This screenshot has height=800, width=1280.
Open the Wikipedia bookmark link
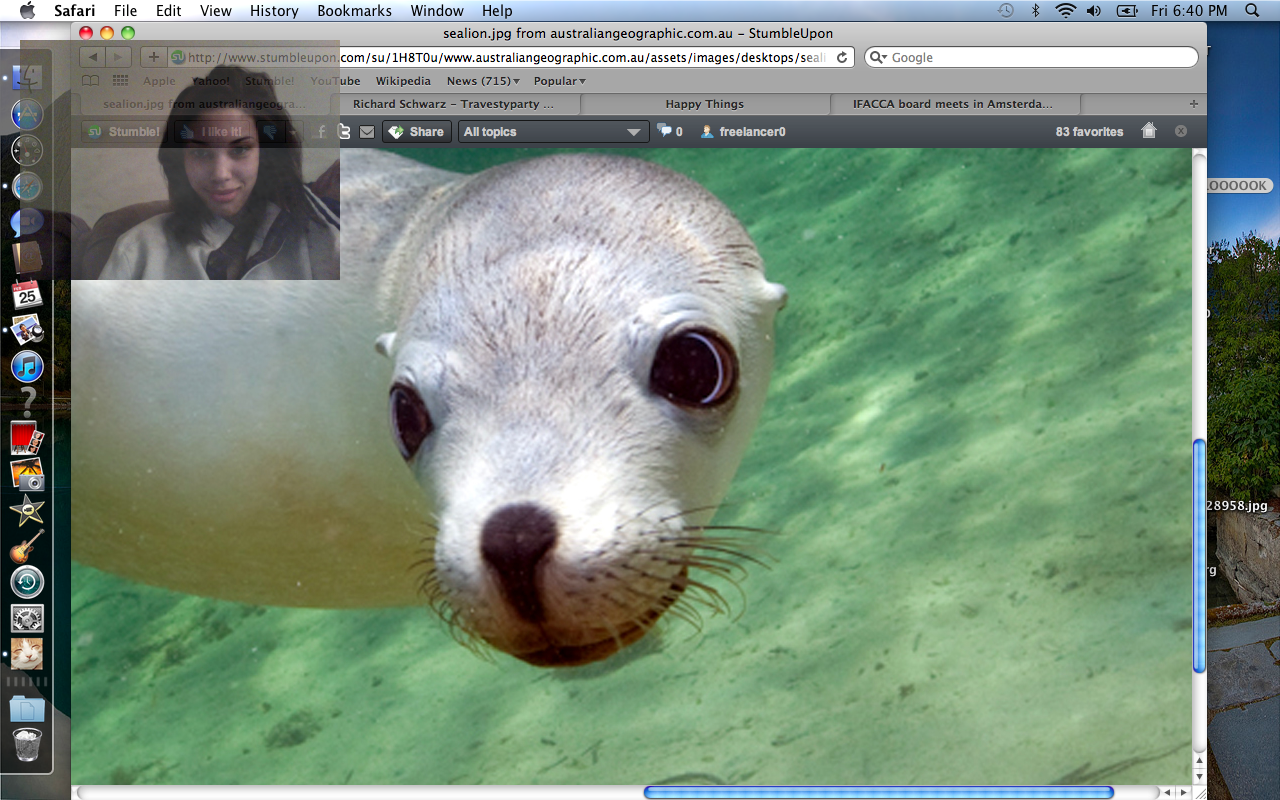point(403,81)
